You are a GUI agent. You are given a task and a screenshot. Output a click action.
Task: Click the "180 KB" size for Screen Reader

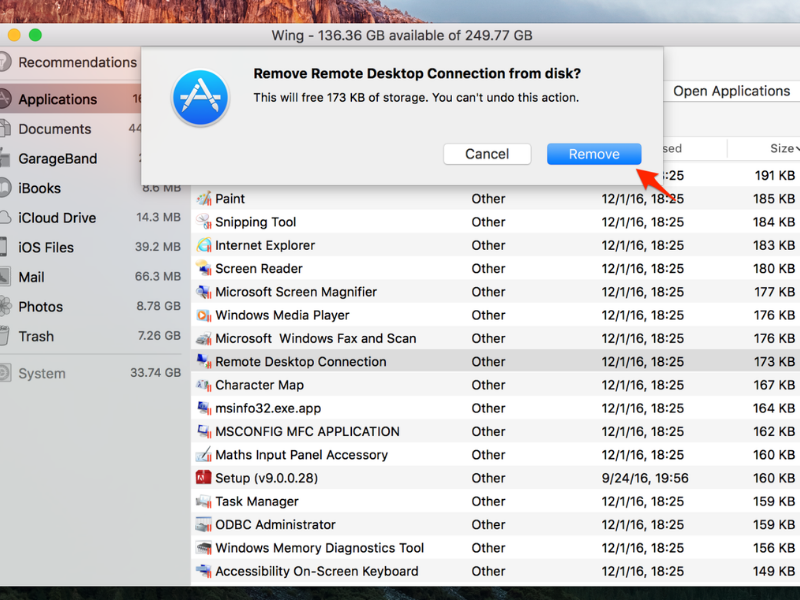pos(774,268)
